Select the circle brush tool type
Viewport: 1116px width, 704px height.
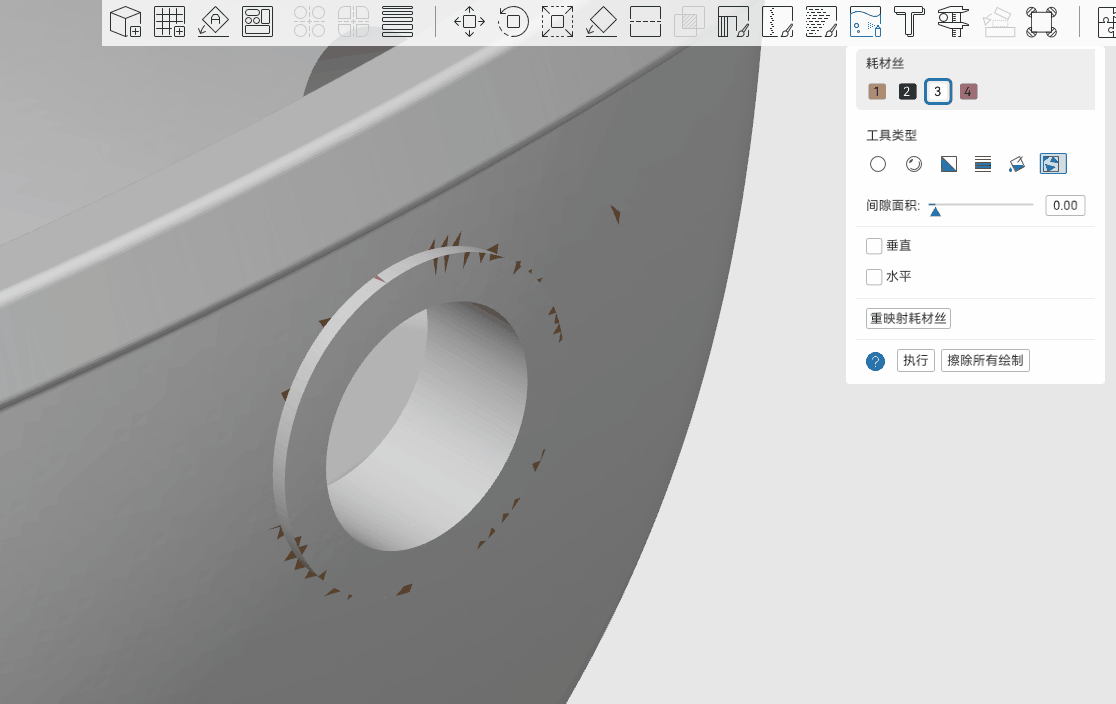[878, 164]
